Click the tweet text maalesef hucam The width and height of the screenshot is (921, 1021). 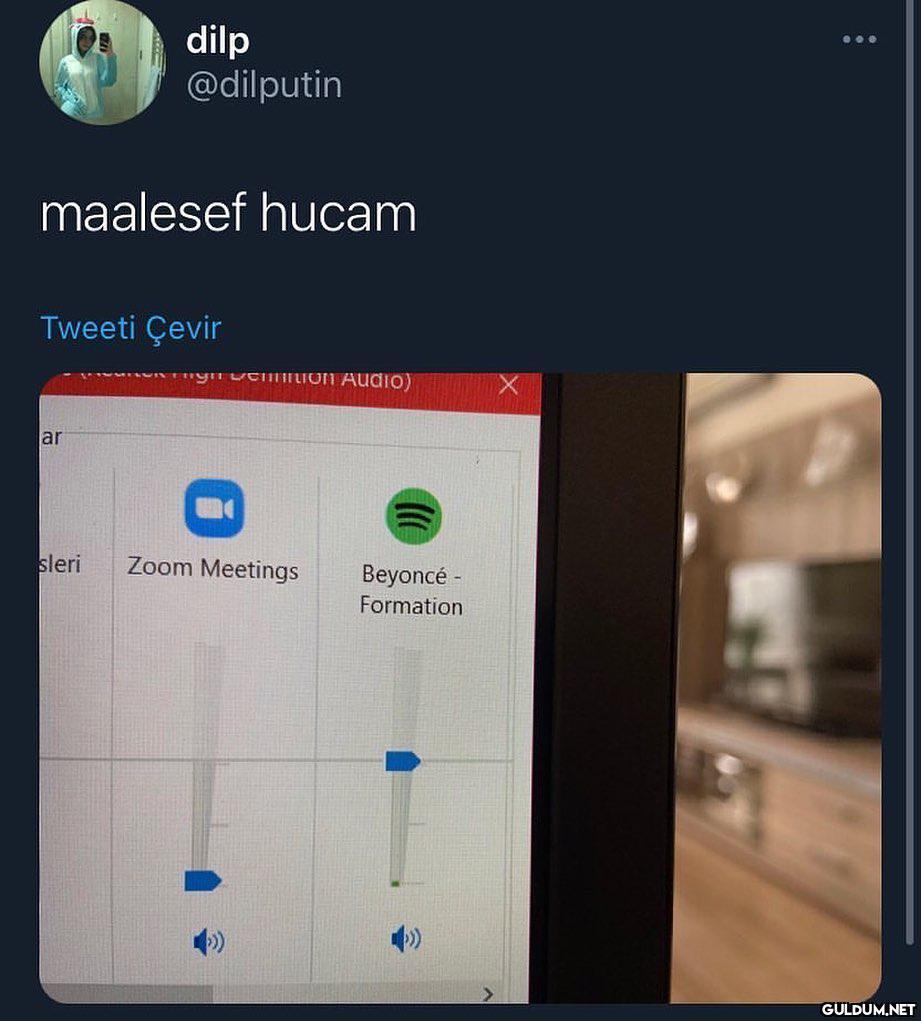coord(228,213)
